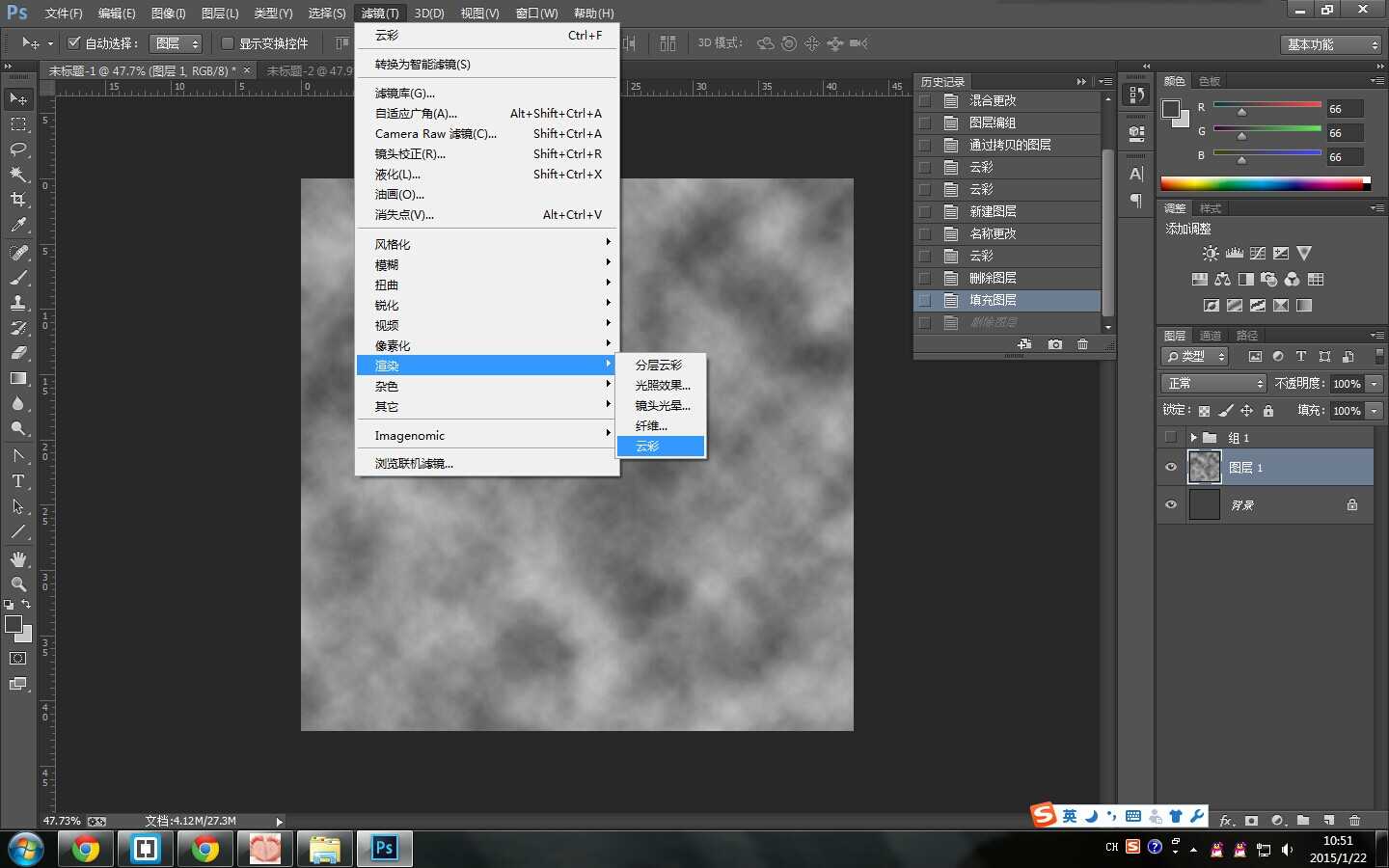Screen dimensions: 1389x868
Task: Add a Levels adjustment
Action: click(x=1234, y=254)
